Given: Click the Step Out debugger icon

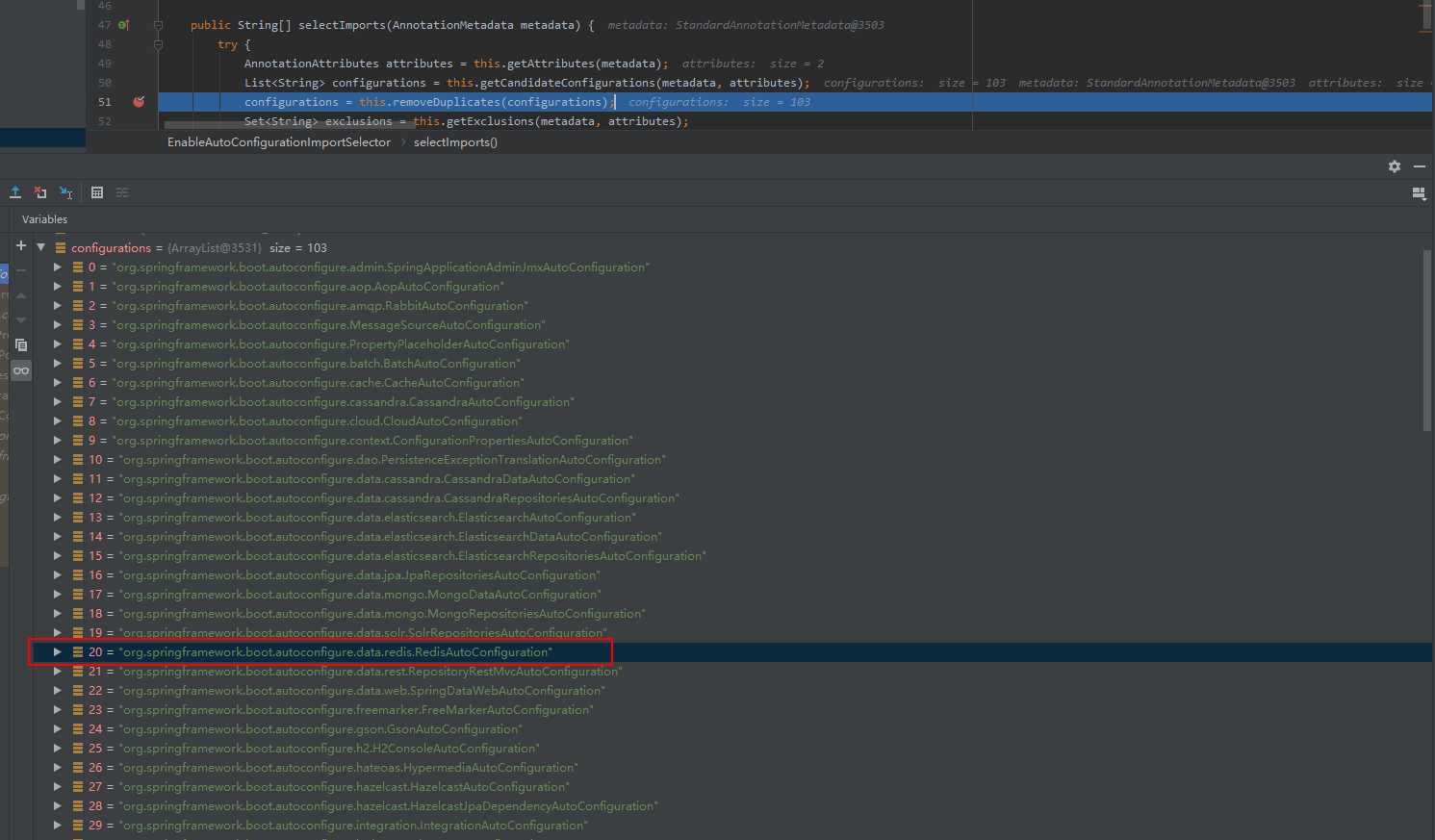Looking at the screenshot, I should [15, 192].
